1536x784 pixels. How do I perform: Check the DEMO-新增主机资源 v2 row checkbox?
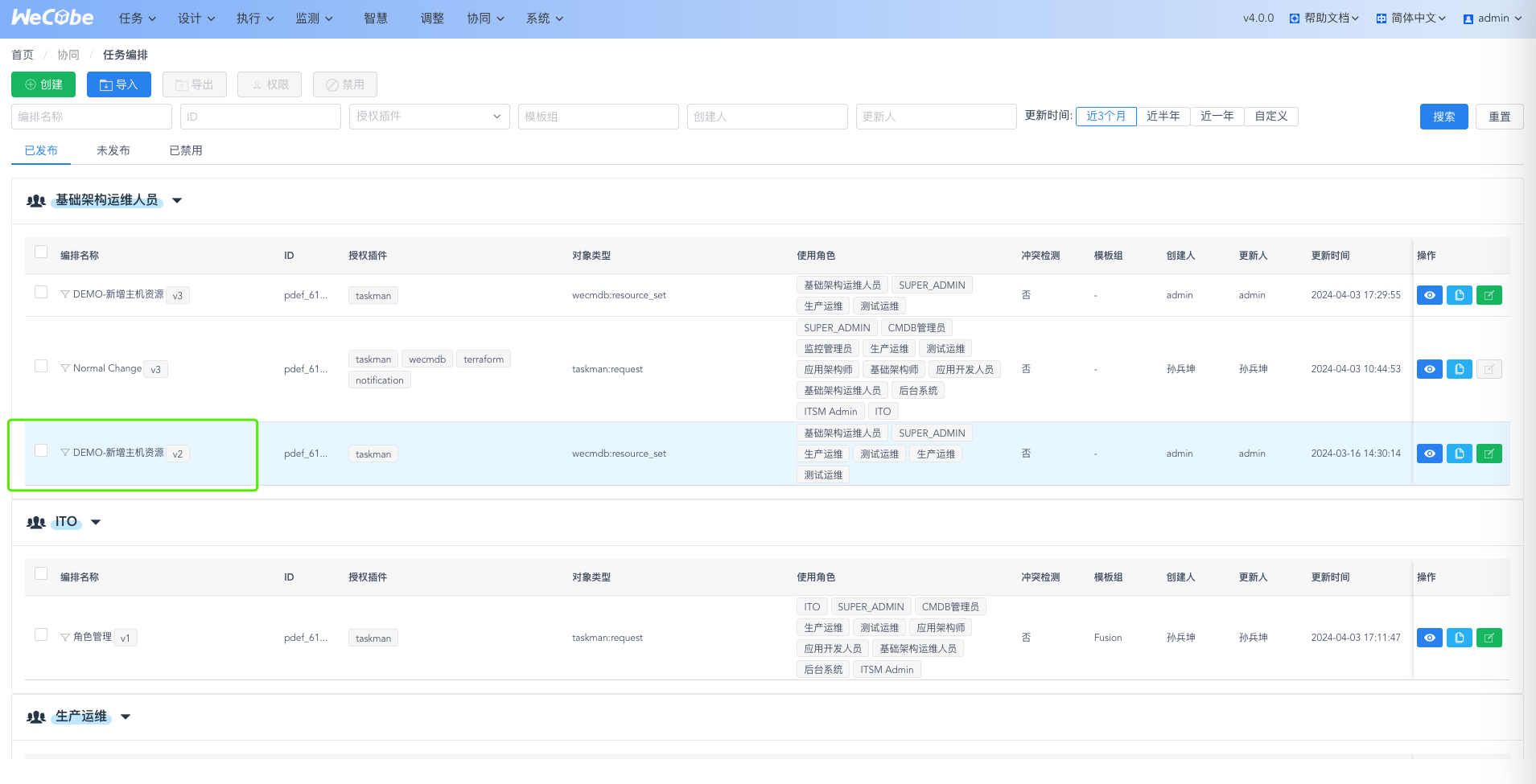[41, 450]
